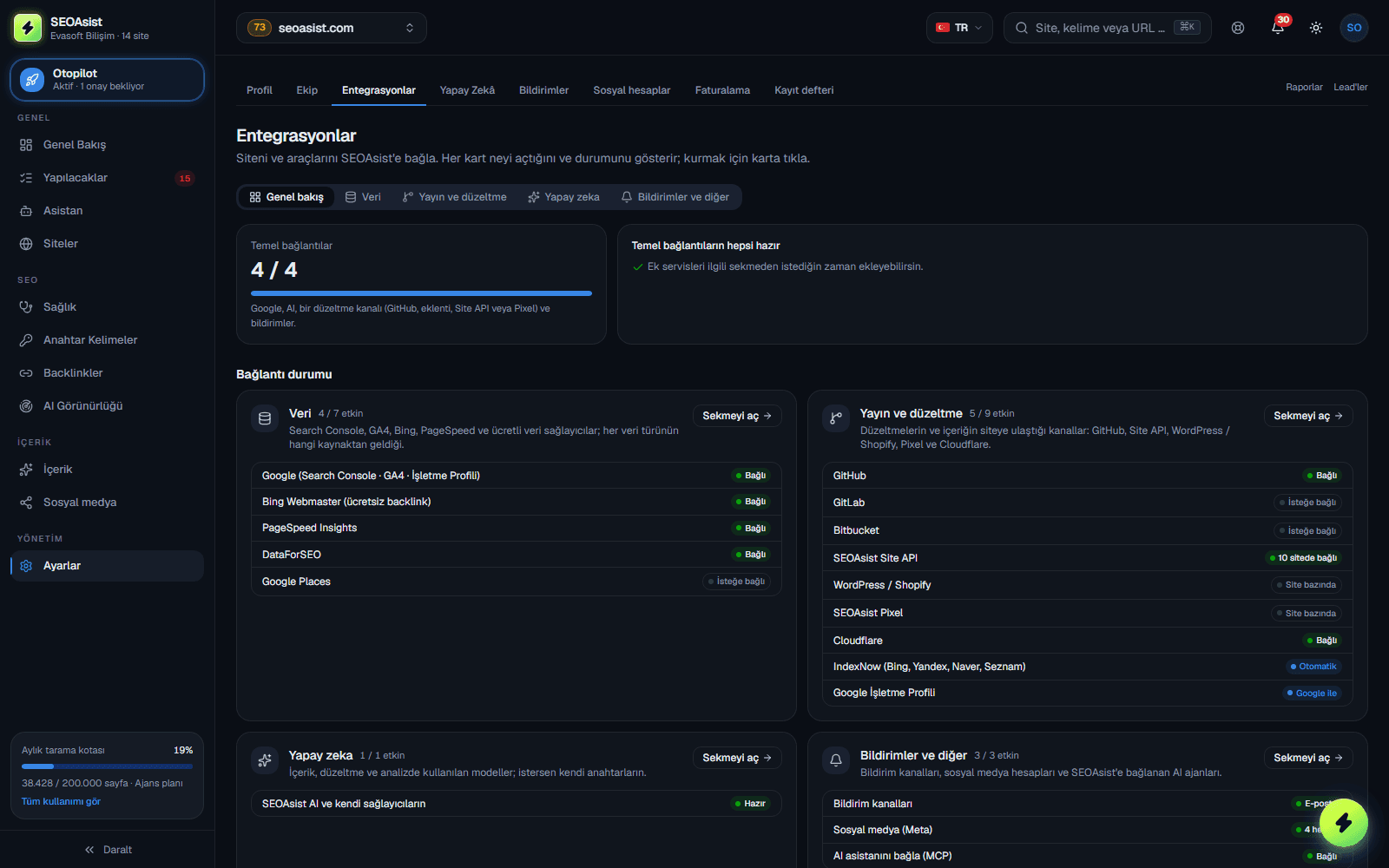Click the help lifebuoy icon
Screen dimensions: 1389x868
(x=1238, y=28)
